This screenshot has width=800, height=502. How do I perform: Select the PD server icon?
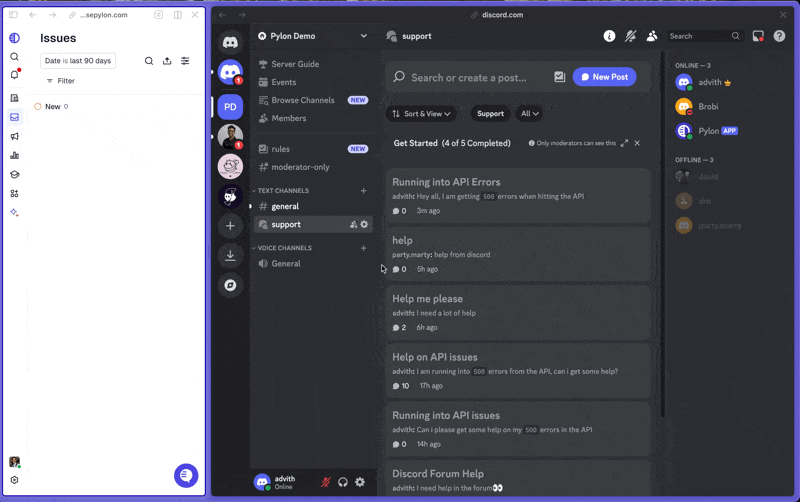pos(230,107)
